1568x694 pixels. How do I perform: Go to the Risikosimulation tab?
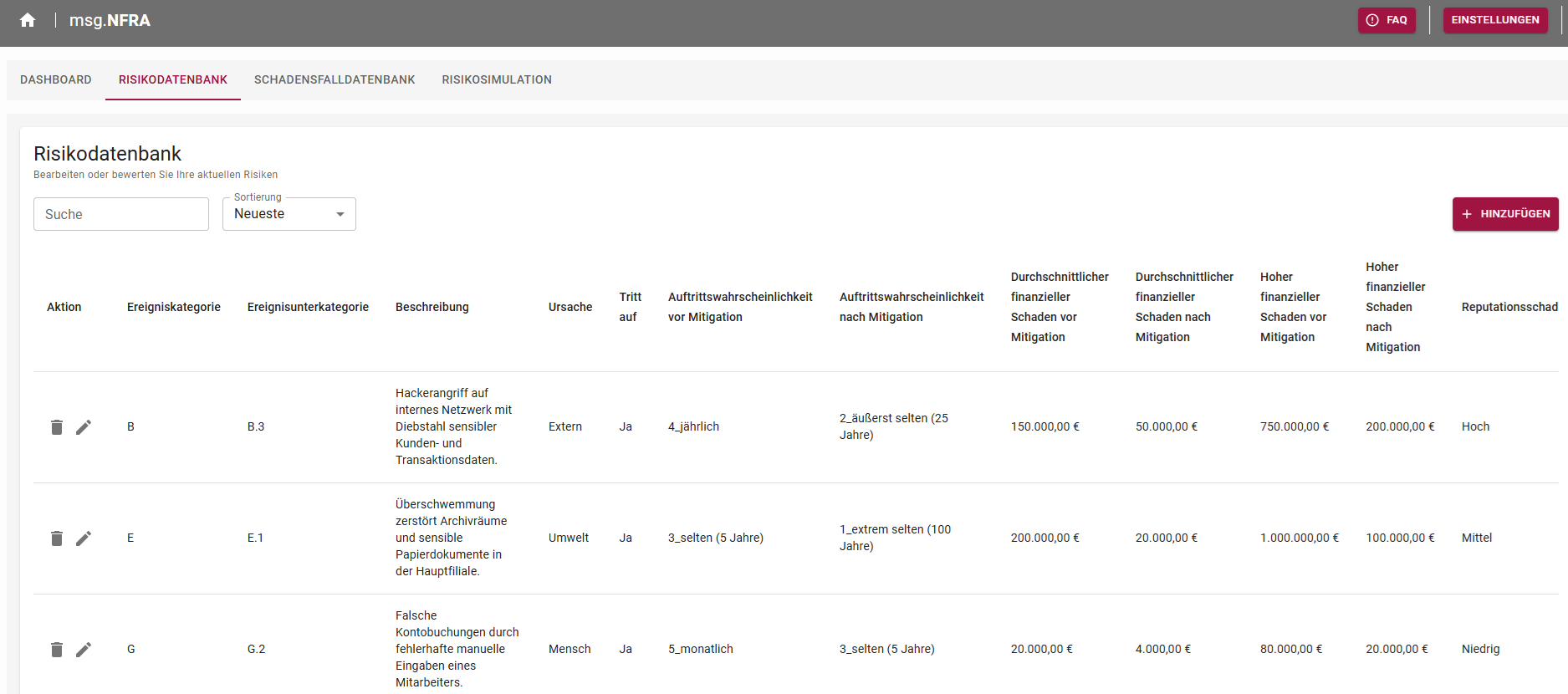tap(497, 79)
